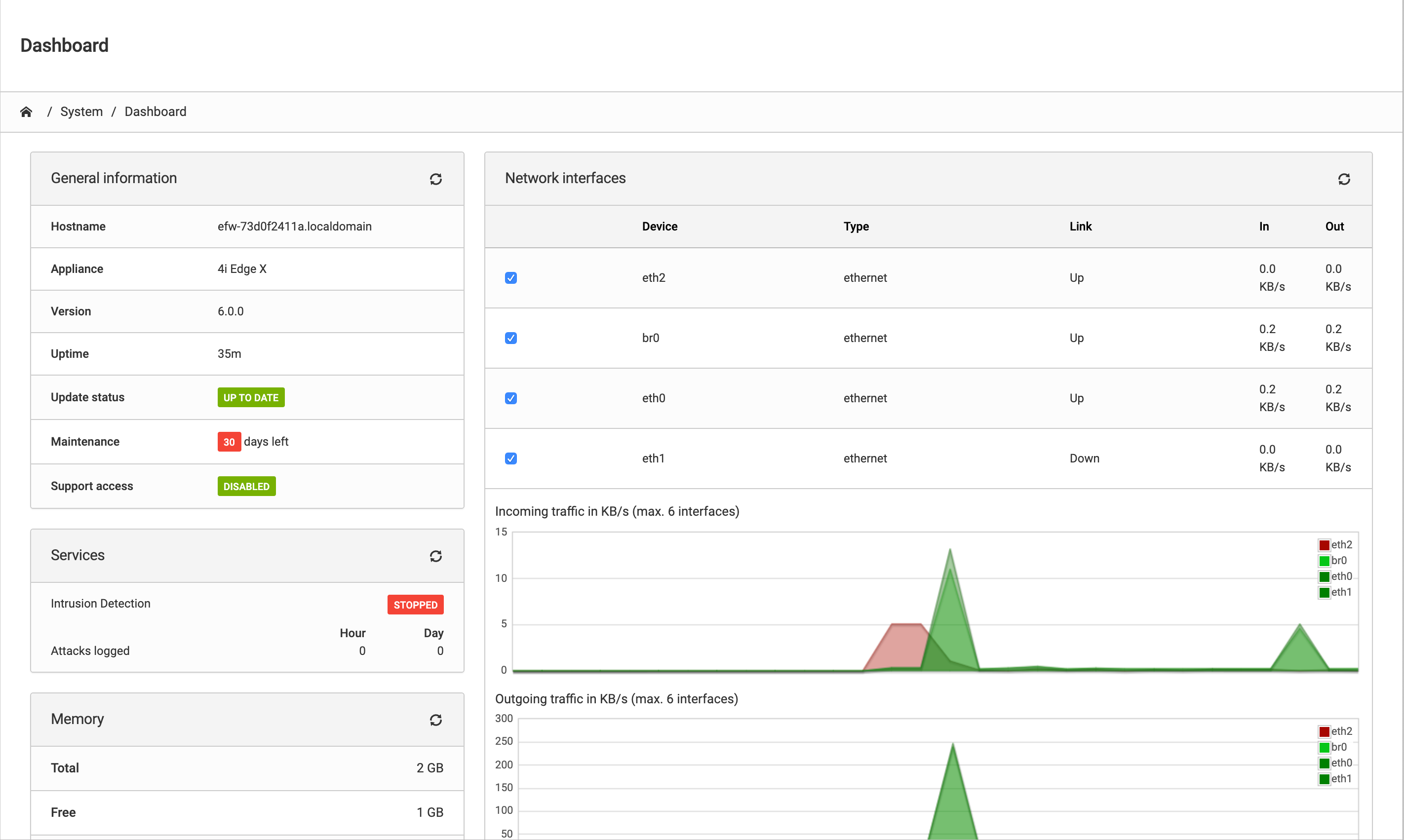Uncheck the br0 interface checkbox
This screenshot has height=840, width=1404.
point(510,338)
